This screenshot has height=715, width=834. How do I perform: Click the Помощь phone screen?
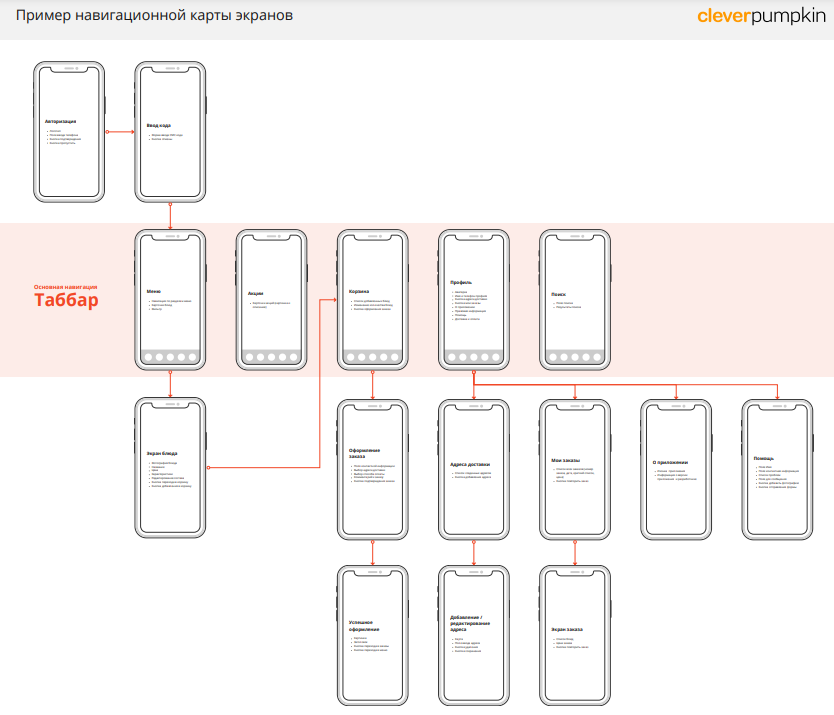pyautogui.click(x=777, y=468)
